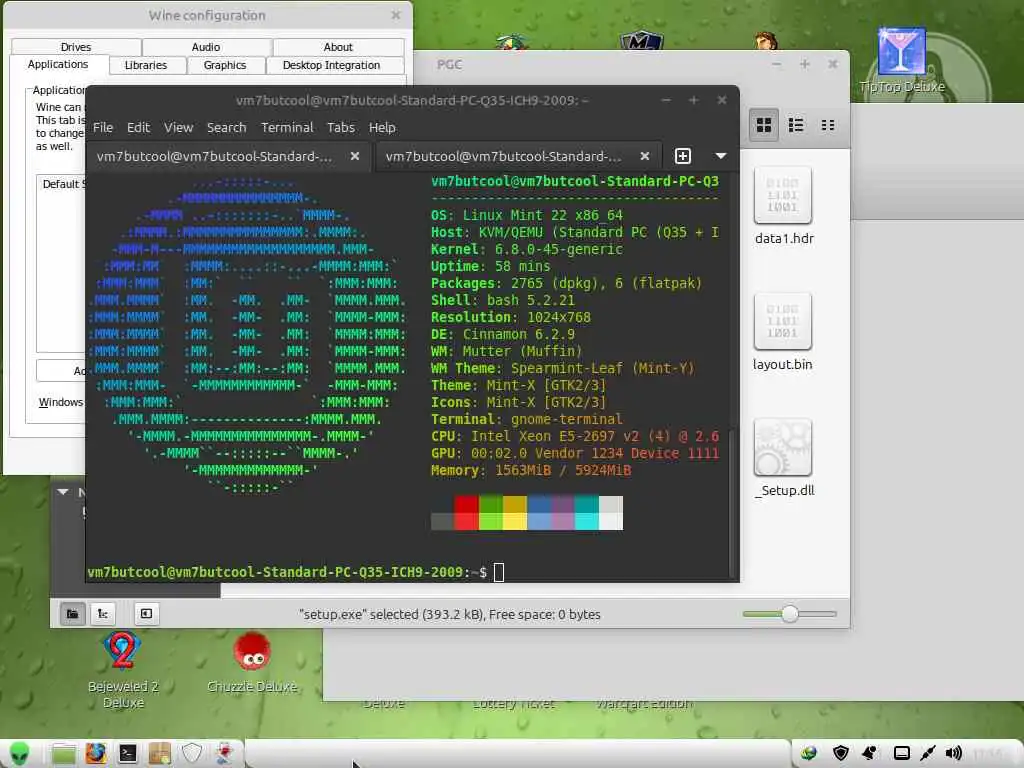Open the terminal Help menu
Screen dimensions: 1024x768
pos(382,127)
